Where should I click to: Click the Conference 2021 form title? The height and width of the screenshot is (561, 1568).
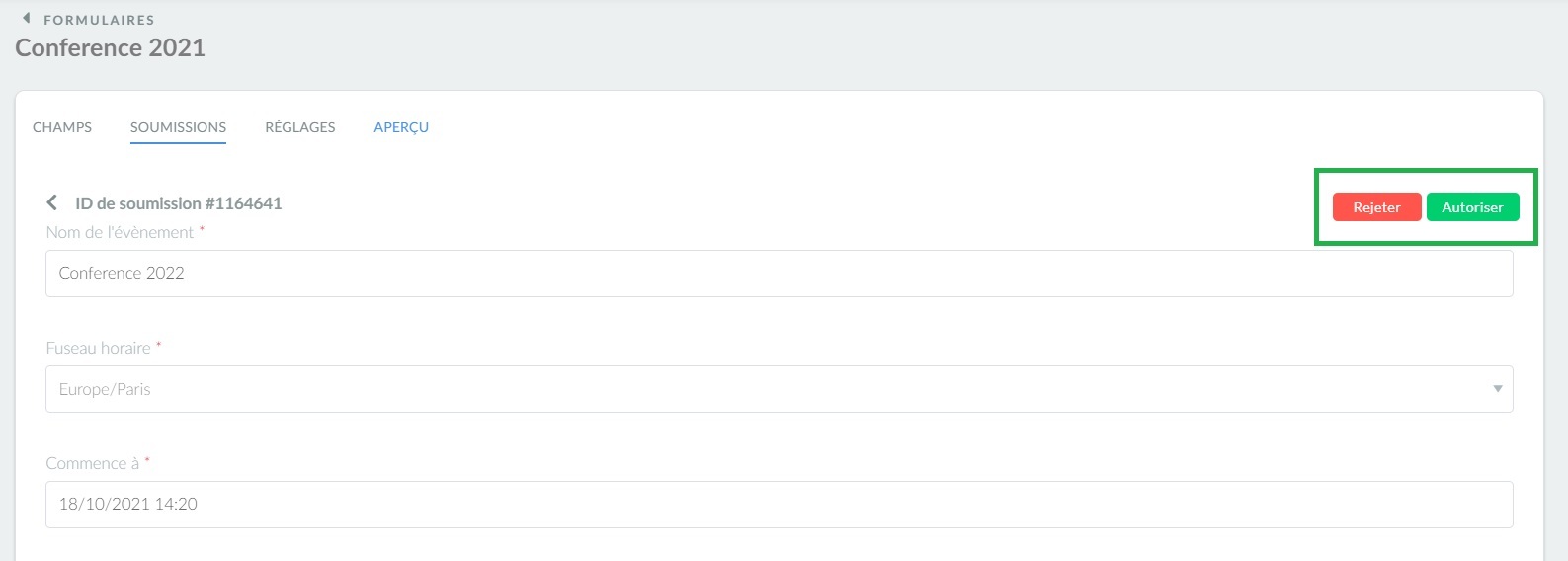tap(111, 48)
